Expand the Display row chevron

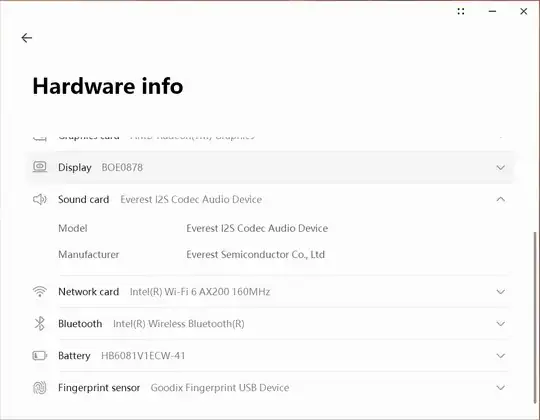[x=501, y=168]
